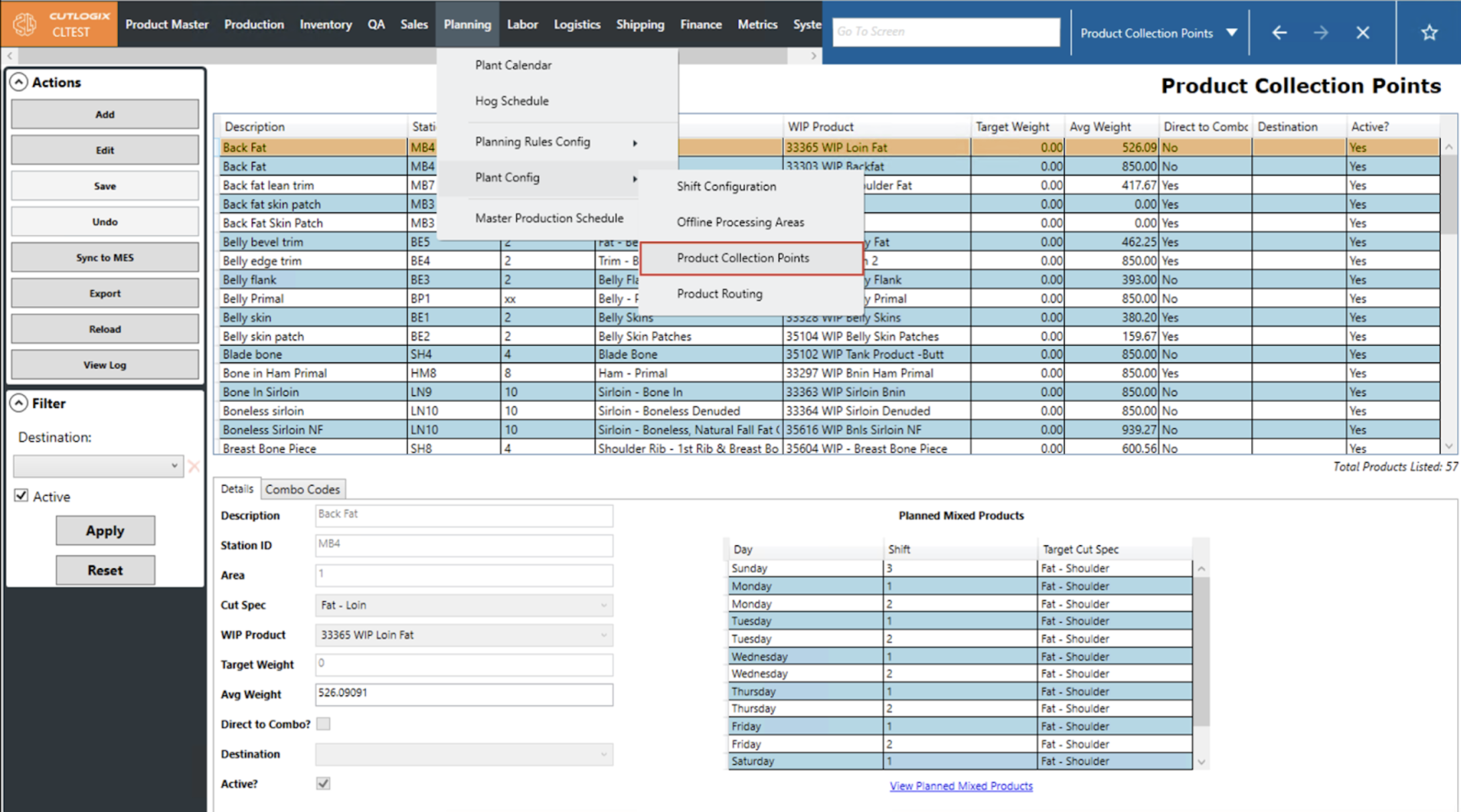Collapse the Actions panel using the chevron icon
The width and height of the screenshot is (1461, 812).
tap(19, 82)
